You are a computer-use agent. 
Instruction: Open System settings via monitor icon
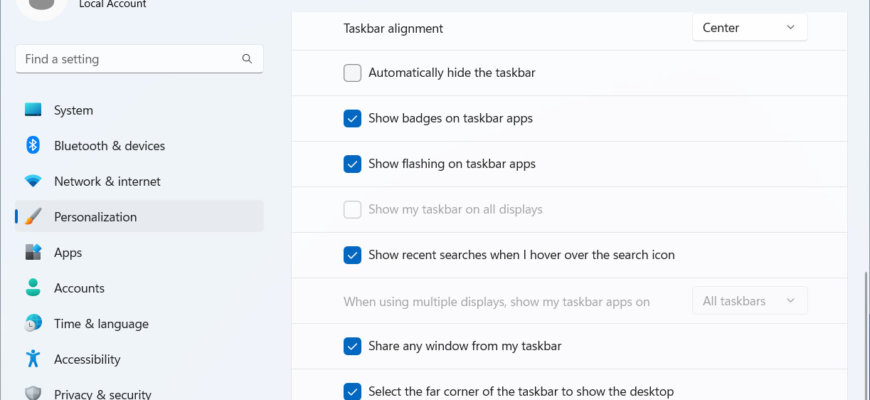click(x=33, y=110)
